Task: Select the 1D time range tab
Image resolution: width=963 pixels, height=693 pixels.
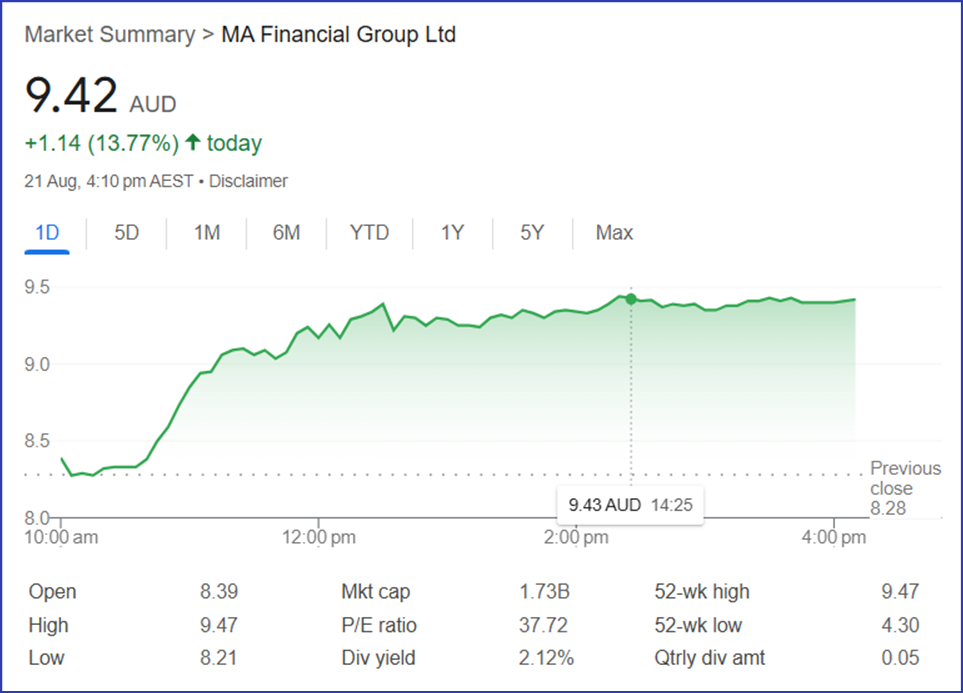Action: [x=47, y=233]
